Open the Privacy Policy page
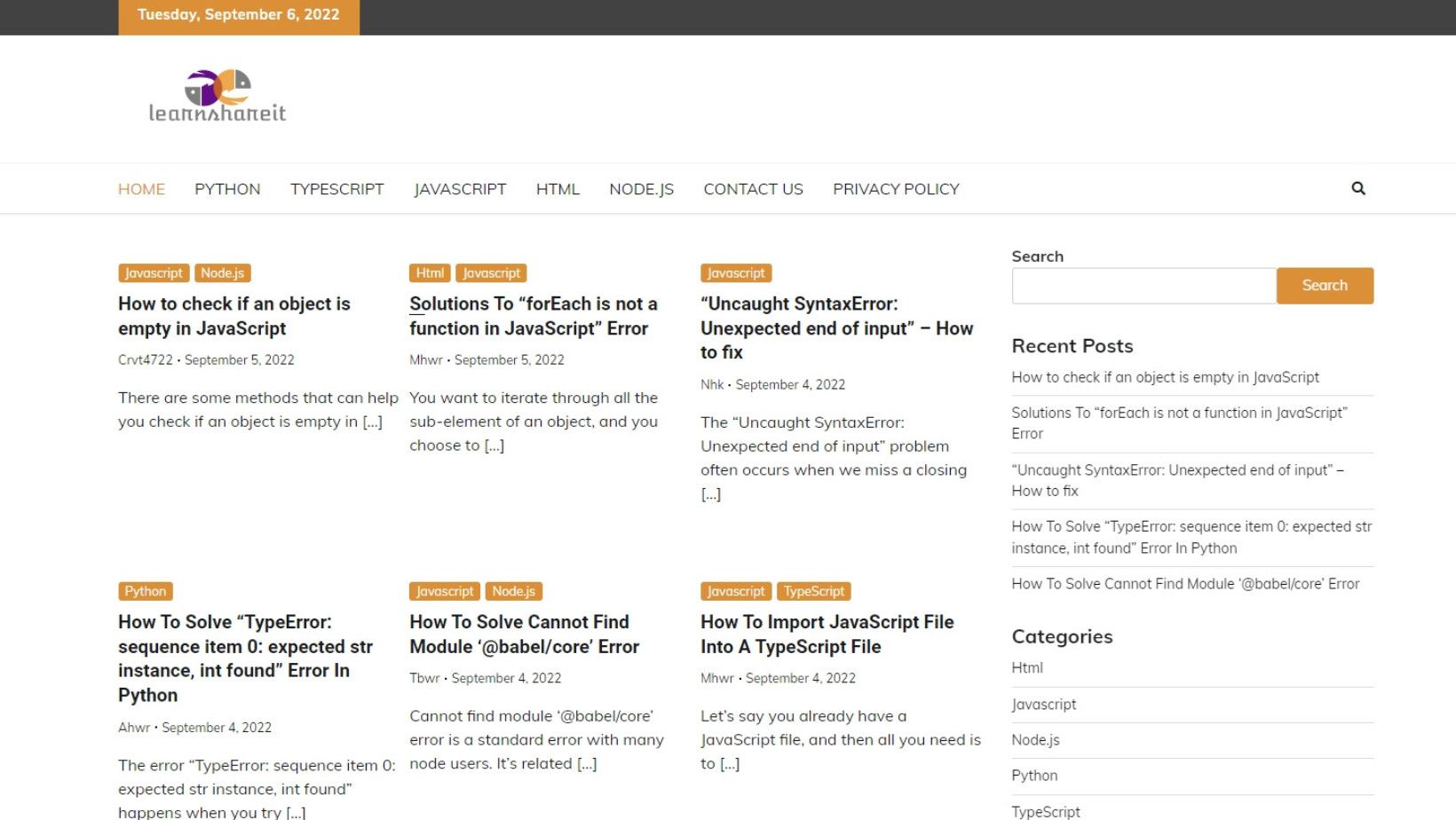The height and width of the screenshot is (820, 1456). 895,189
